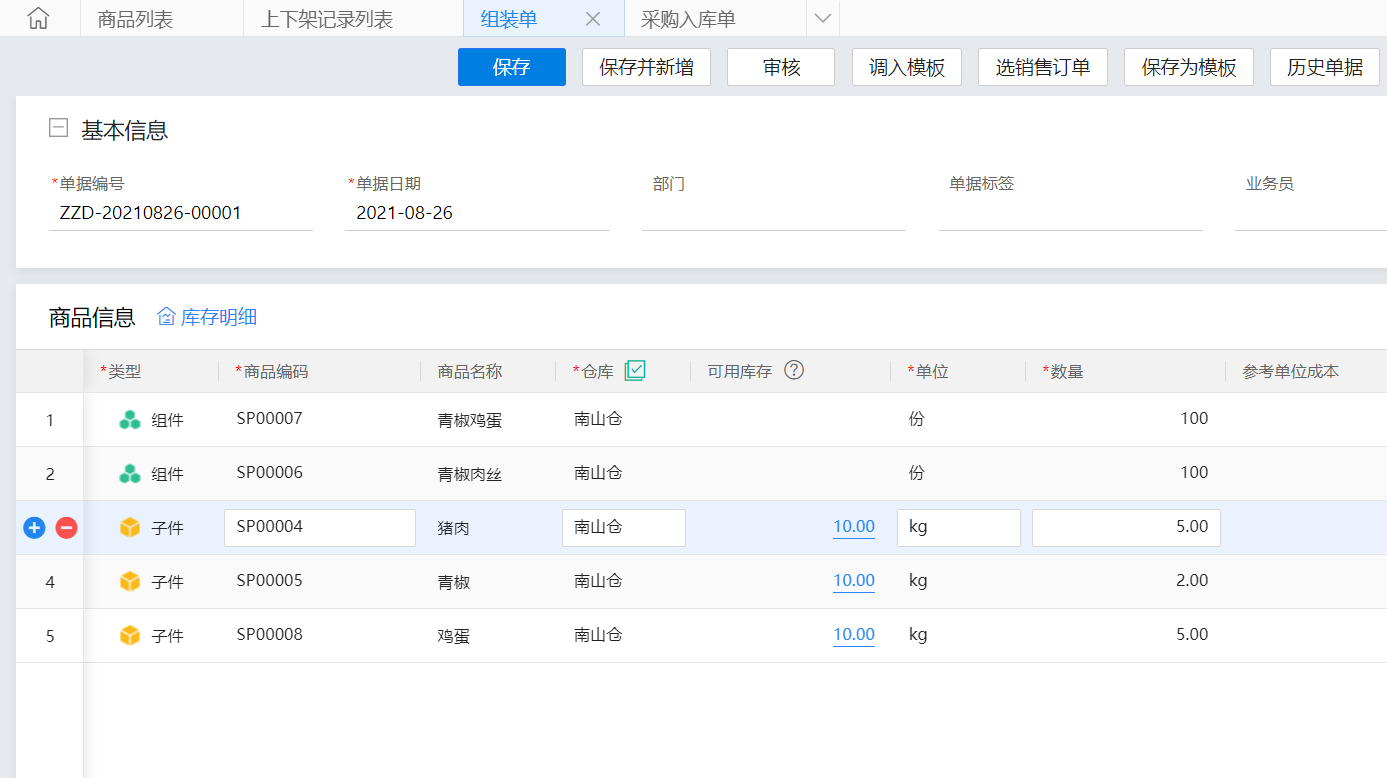
Task: Toggle the 仓库 column batch checkbox icon
Action: click(x=635, y=371)
